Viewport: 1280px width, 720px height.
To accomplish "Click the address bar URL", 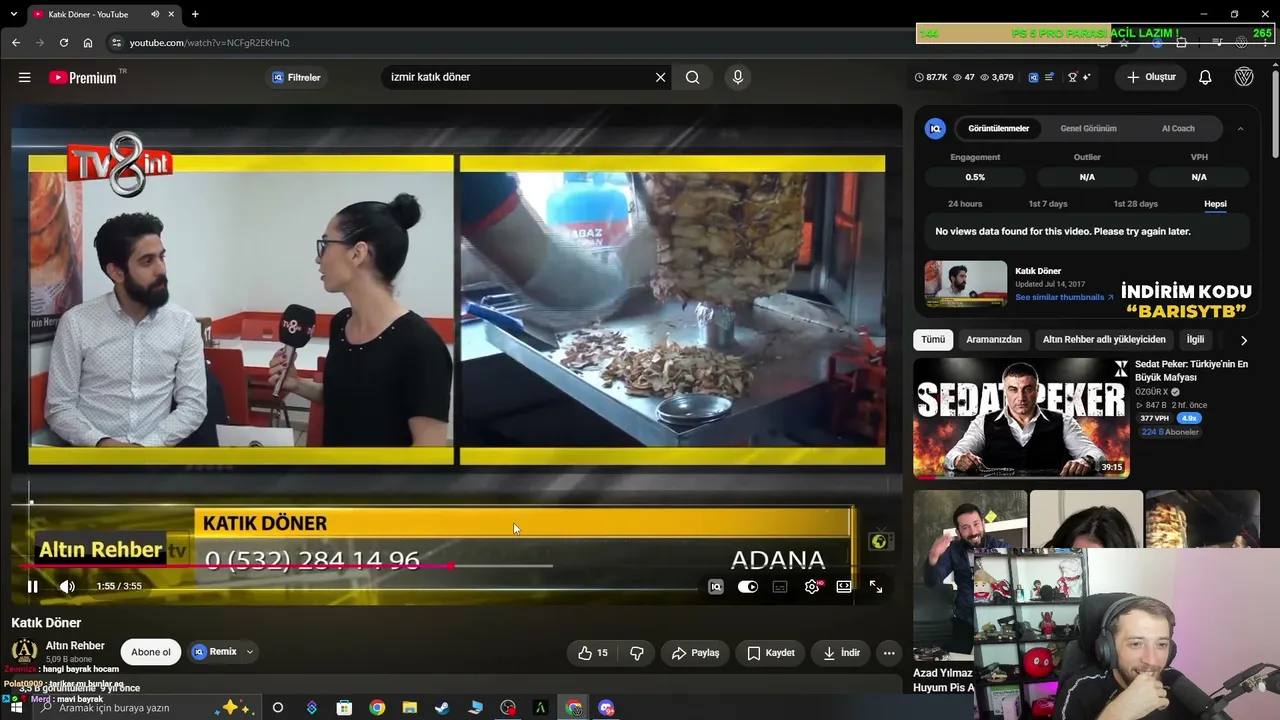I will coord(209,43).
